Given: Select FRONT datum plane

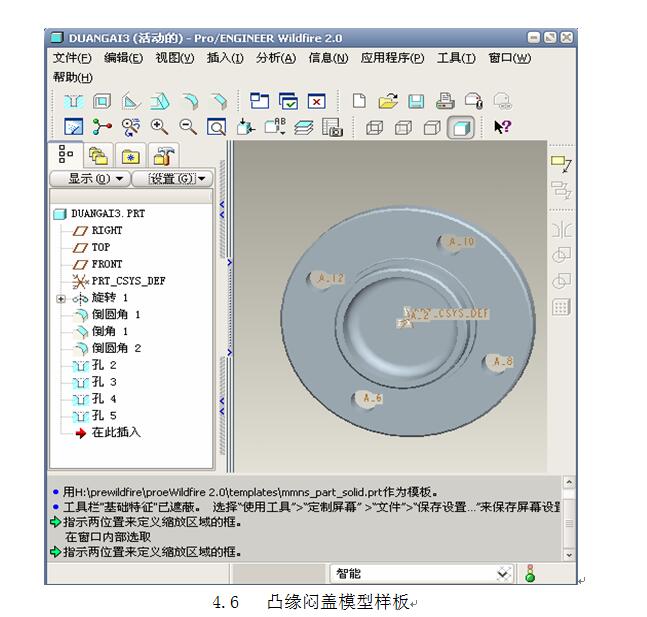Looking at the screenshot, I should tap(98, 264).
